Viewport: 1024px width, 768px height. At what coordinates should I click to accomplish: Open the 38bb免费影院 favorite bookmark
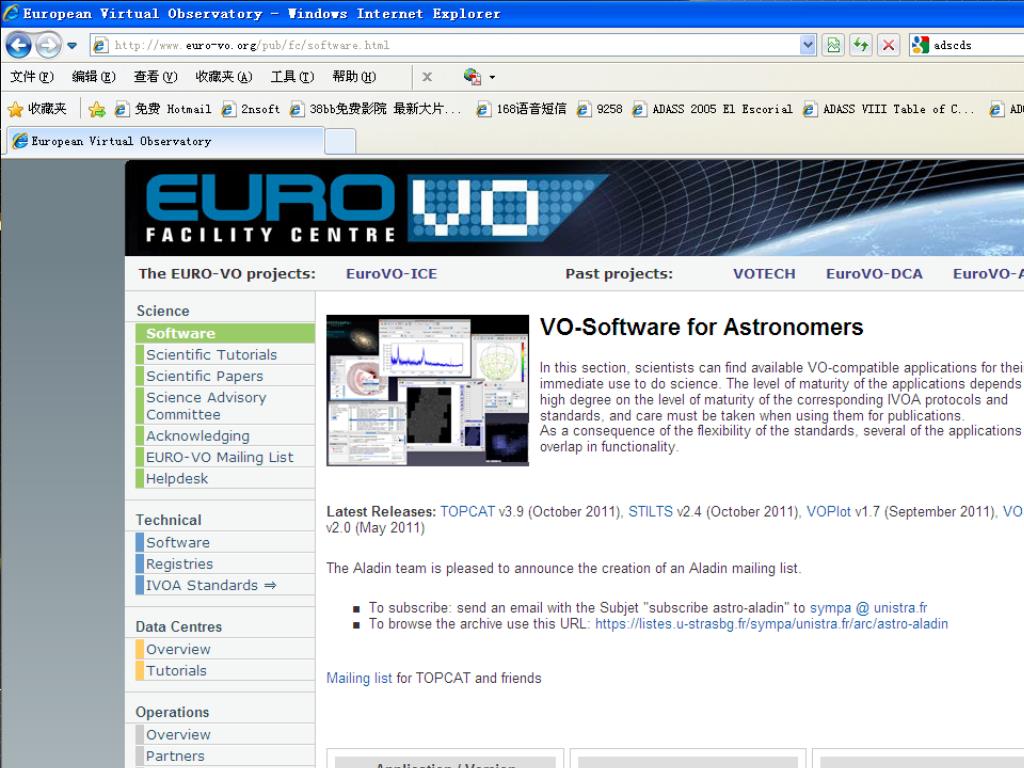tap(375, 109)
